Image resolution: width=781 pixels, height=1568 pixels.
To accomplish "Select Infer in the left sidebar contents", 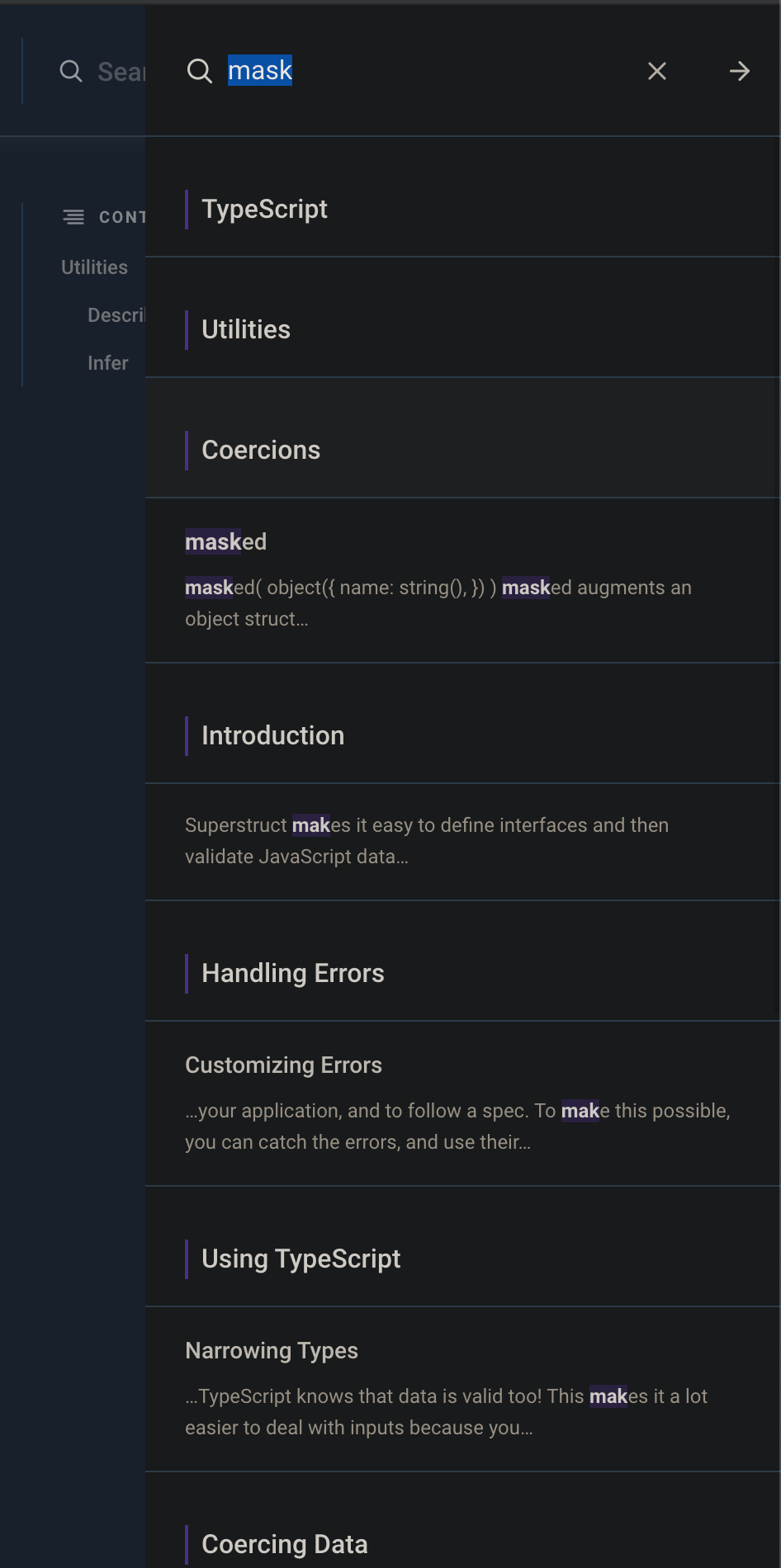I will tap(107, 362).
